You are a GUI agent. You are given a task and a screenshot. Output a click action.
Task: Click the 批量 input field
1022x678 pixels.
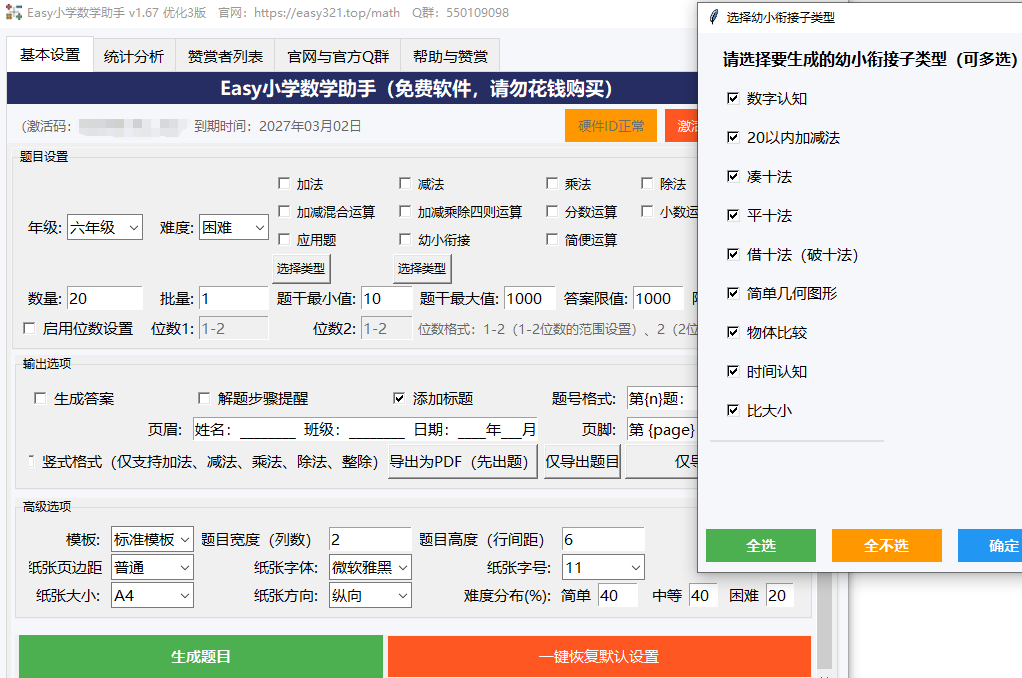233,299
